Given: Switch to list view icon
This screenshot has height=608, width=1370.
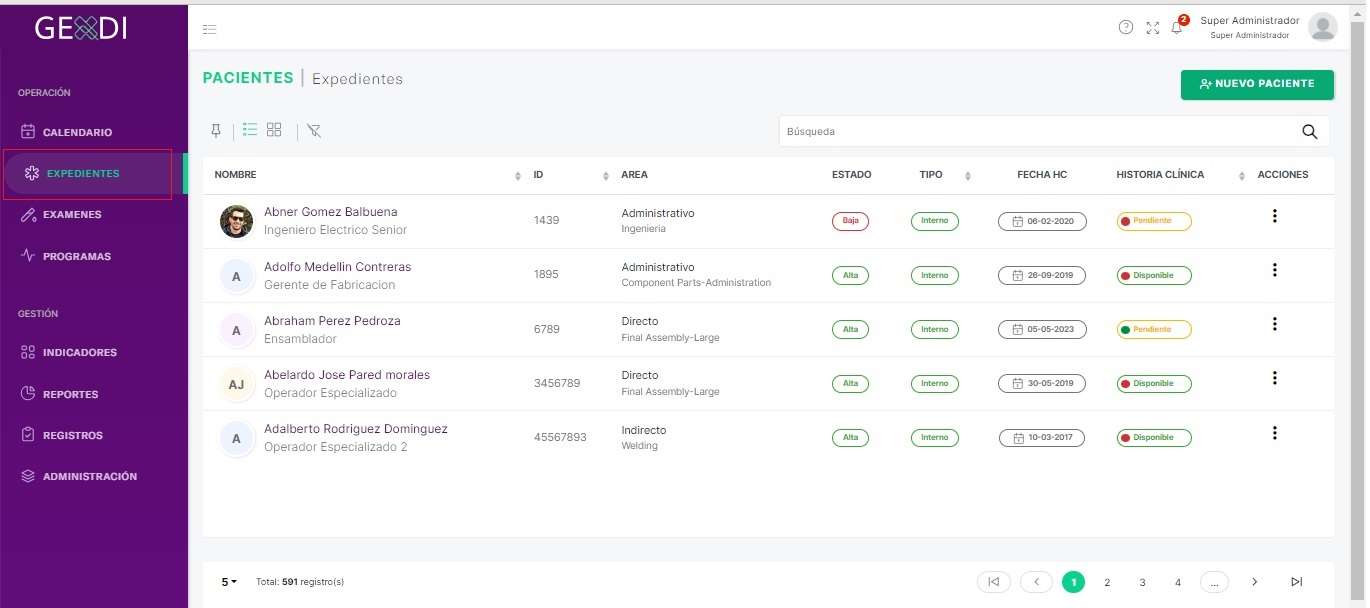Looking at the screenshot, I should point(250,130).
